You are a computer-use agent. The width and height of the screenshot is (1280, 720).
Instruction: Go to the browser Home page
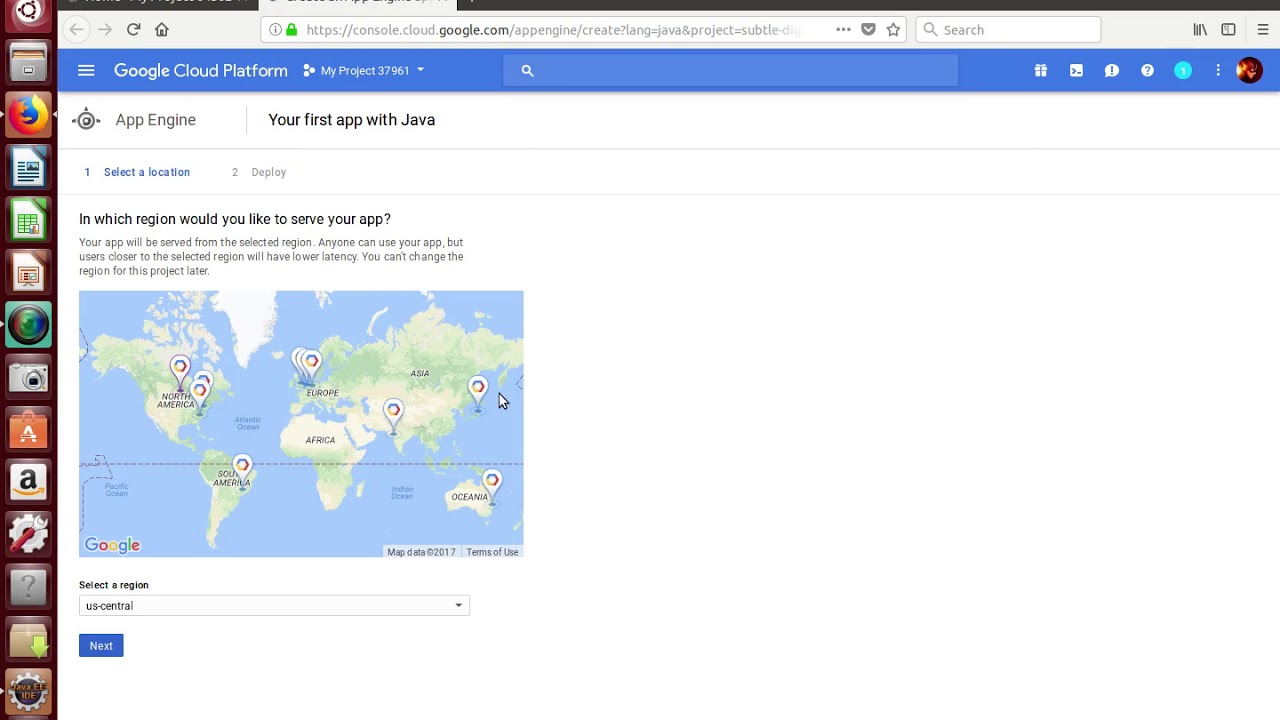162,30
